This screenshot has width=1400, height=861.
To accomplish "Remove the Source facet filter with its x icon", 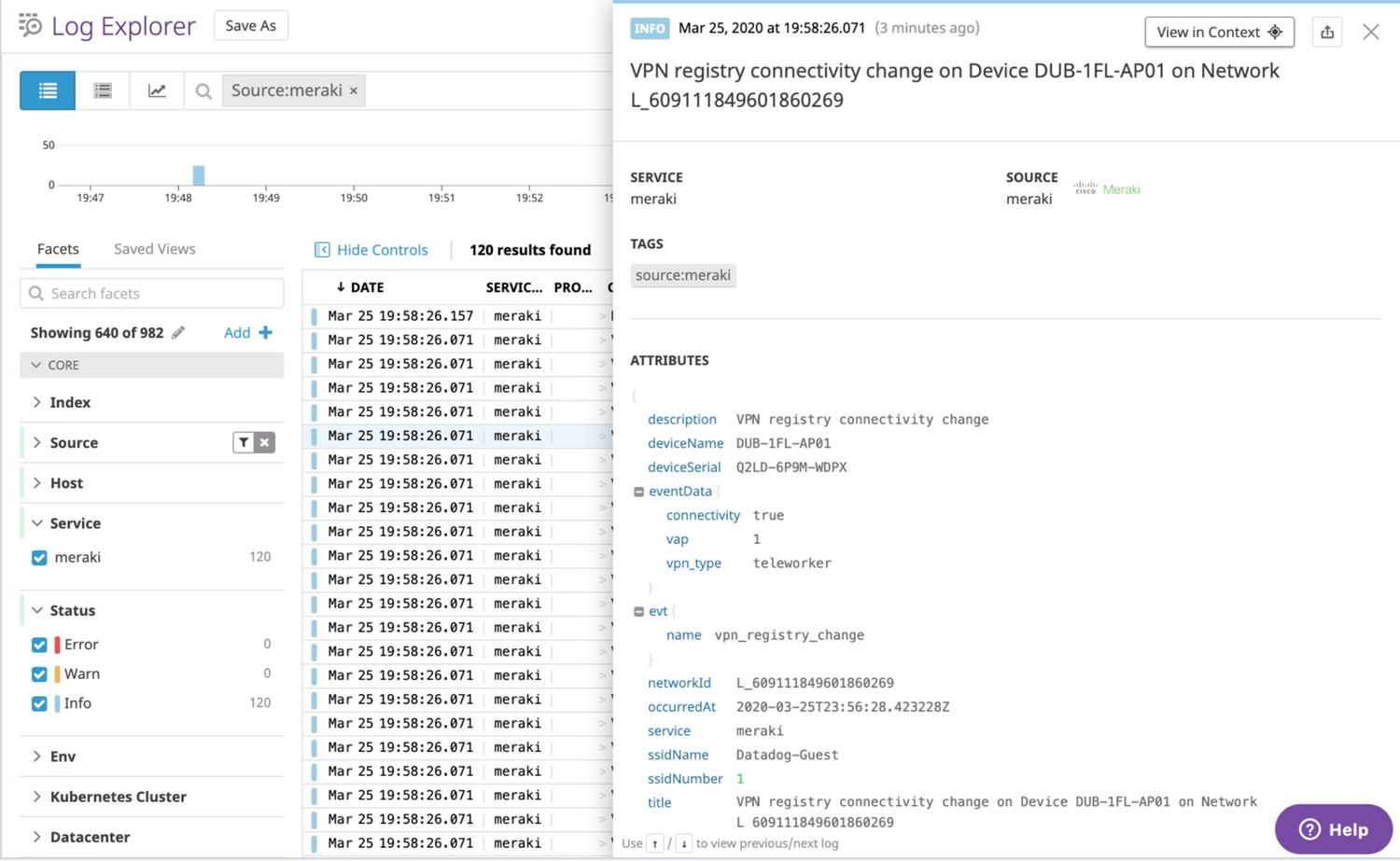I will (x=265, y=442).
